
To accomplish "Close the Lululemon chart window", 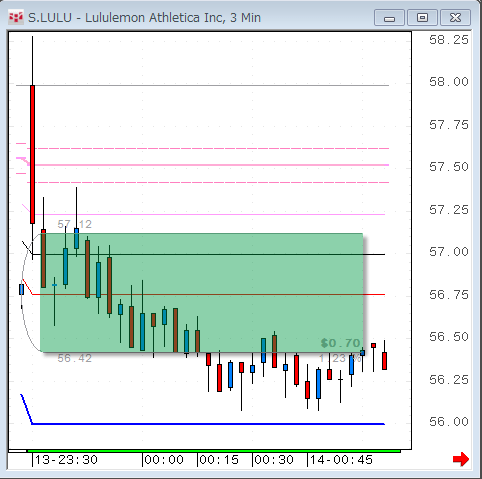I will [x=455, y=18].
